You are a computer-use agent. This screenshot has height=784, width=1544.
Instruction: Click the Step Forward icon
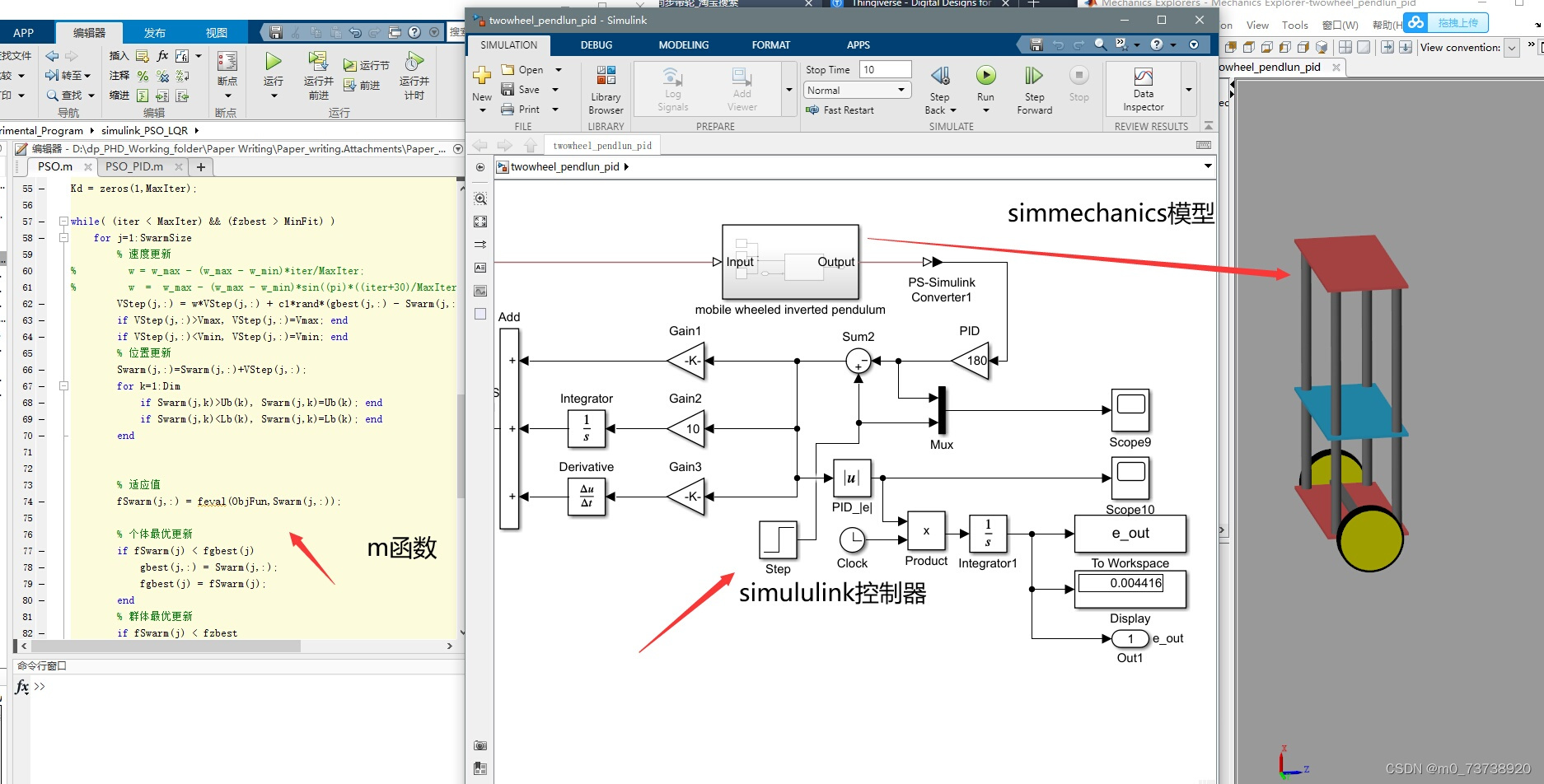(1034, 76)
